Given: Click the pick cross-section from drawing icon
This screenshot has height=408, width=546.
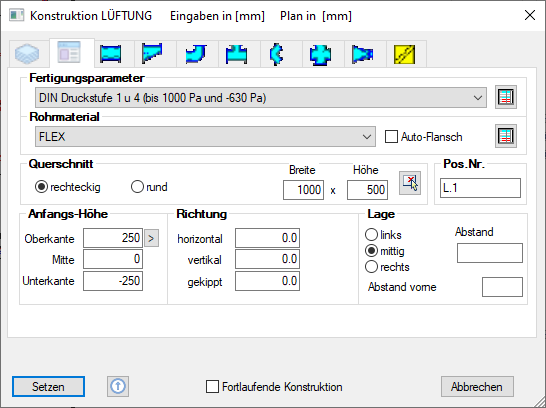Looking at the screenshot, I should pos(410,183).
